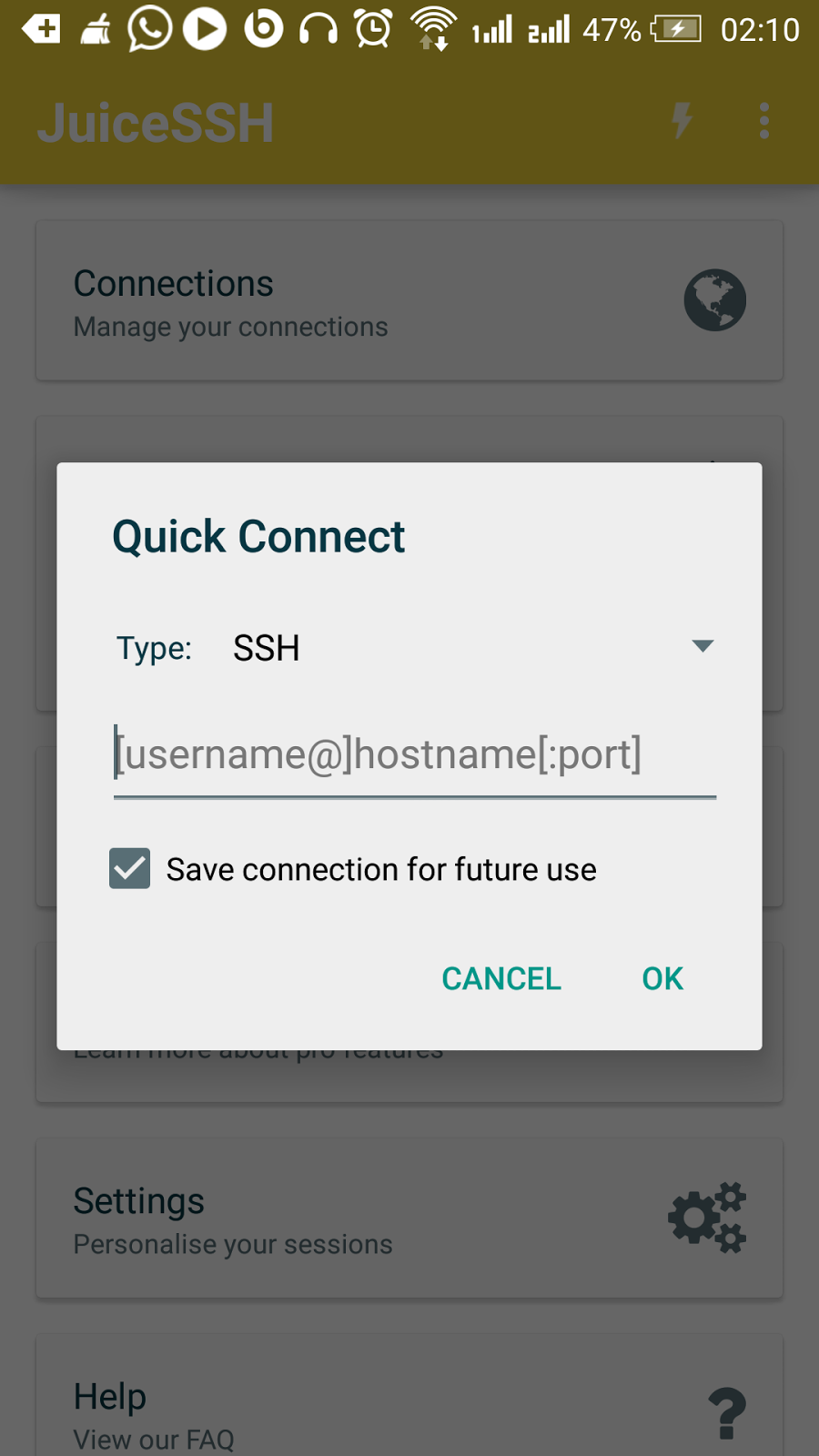Image resolution: width=819 pixels, height=1456 pixels.
Task: Tap the Save connection label text
Action: (x=381, y=870)
